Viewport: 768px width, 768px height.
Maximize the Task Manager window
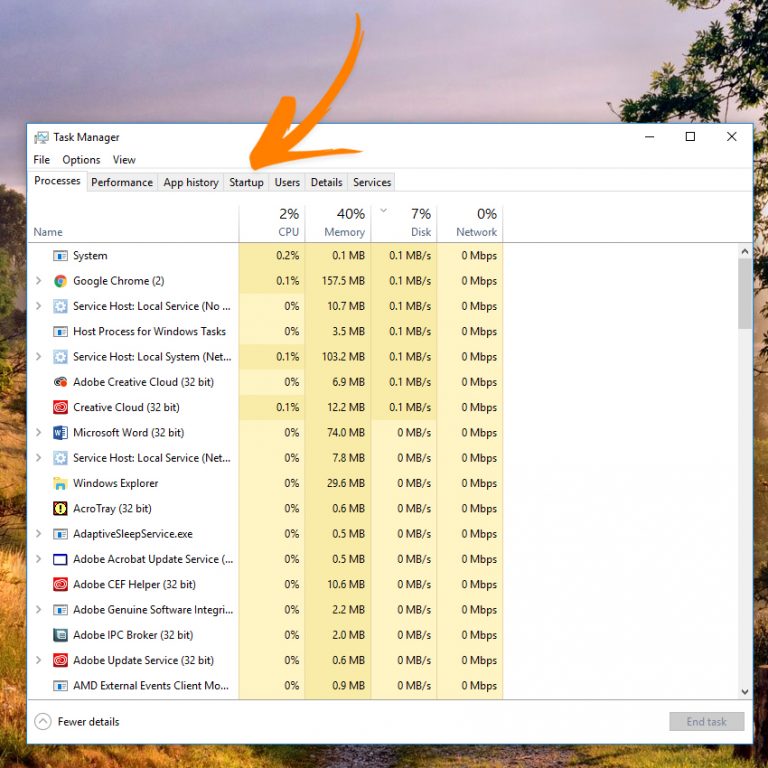[690, 137]
